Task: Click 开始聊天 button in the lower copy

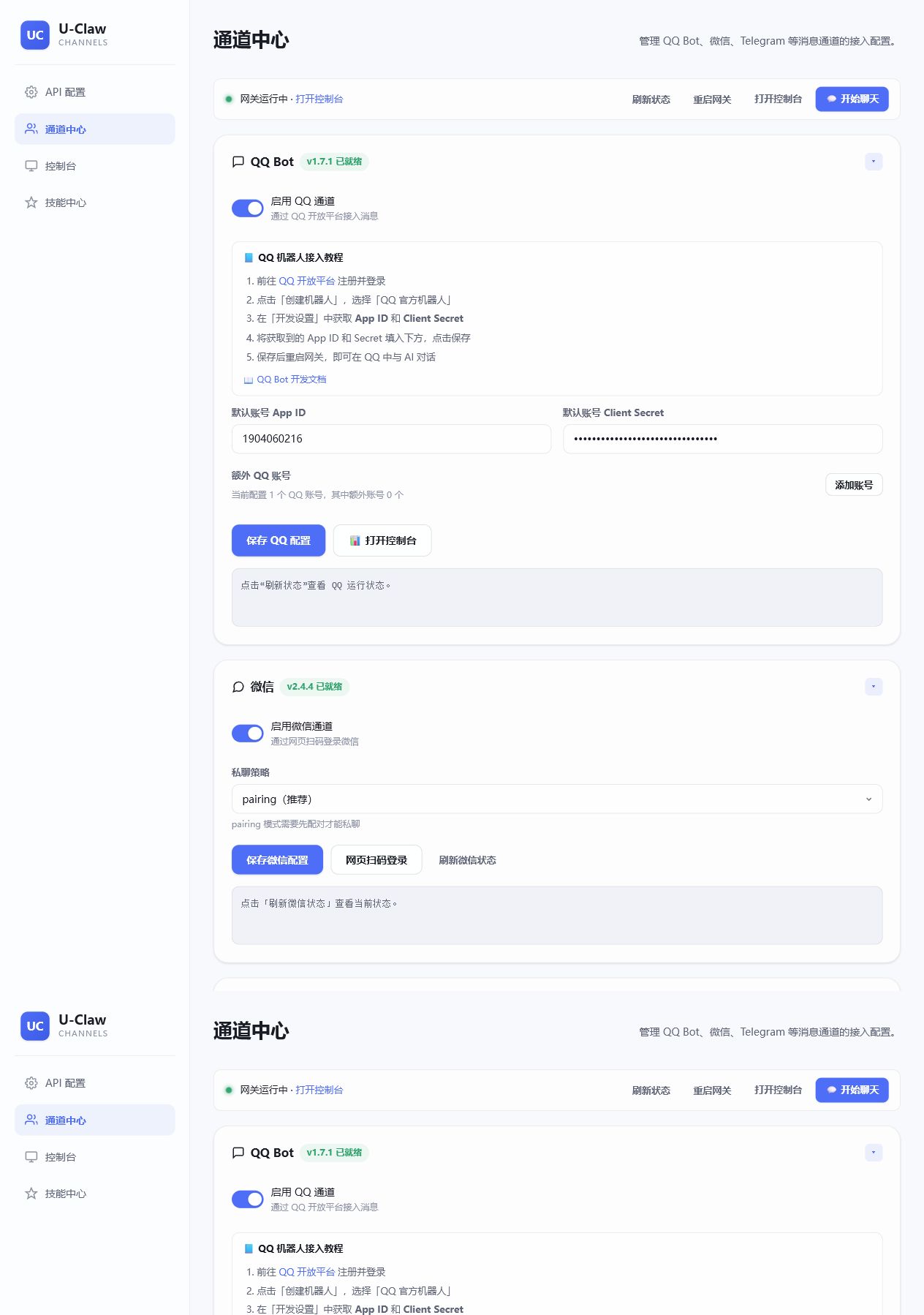Action: (x=852, y=1090)
